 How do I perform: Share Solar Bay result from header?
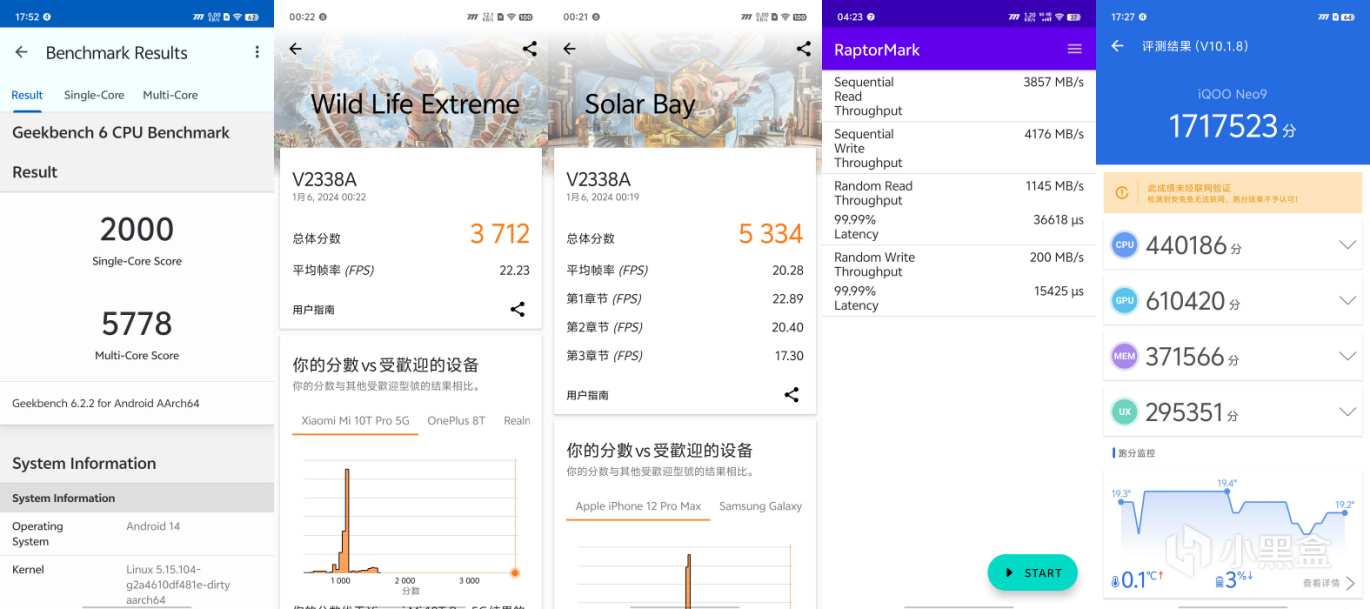(804, 48)
